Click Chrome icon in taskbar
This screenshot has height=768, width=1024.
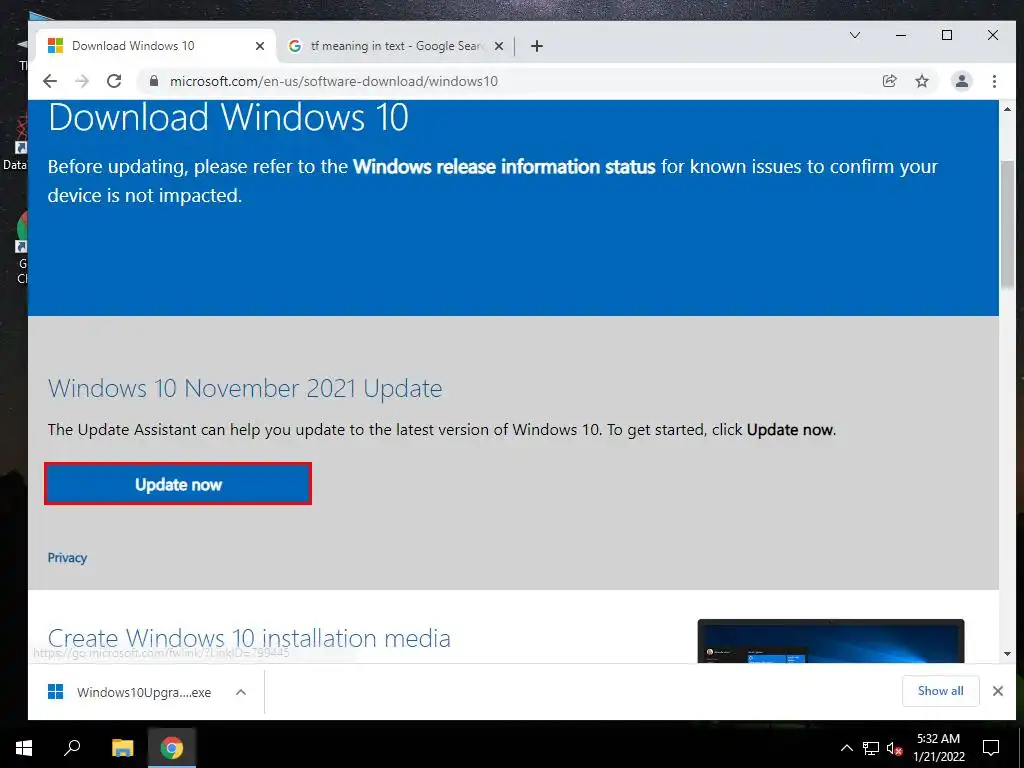pyautogui.click(x=172, y=748)
